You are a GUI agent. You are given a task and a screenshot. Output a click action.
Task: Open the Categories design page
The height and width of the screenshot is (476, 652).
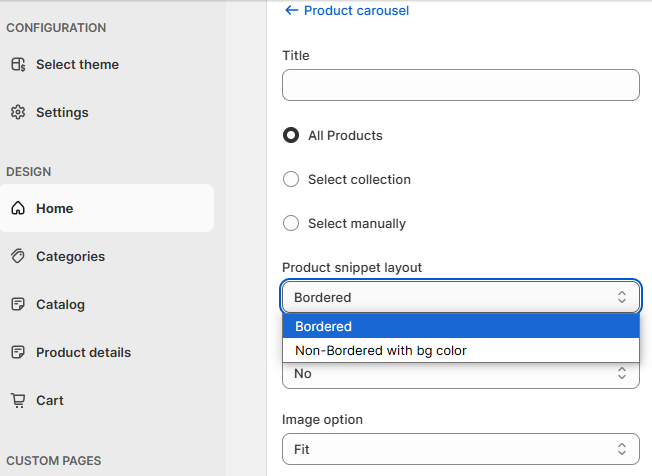click(71, 256)
